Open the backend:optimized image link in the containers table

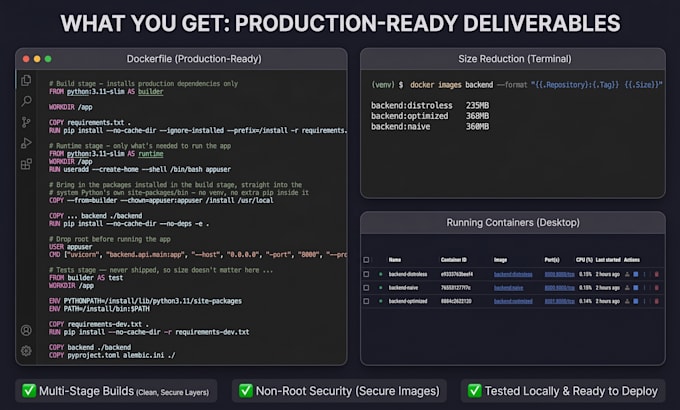pyautogui.click(x=513, y=301)
